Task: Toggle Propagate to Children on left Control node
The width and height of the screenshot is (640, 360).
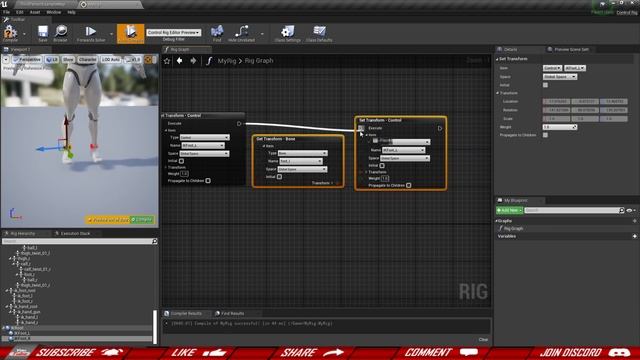Action: click(208, 181)
